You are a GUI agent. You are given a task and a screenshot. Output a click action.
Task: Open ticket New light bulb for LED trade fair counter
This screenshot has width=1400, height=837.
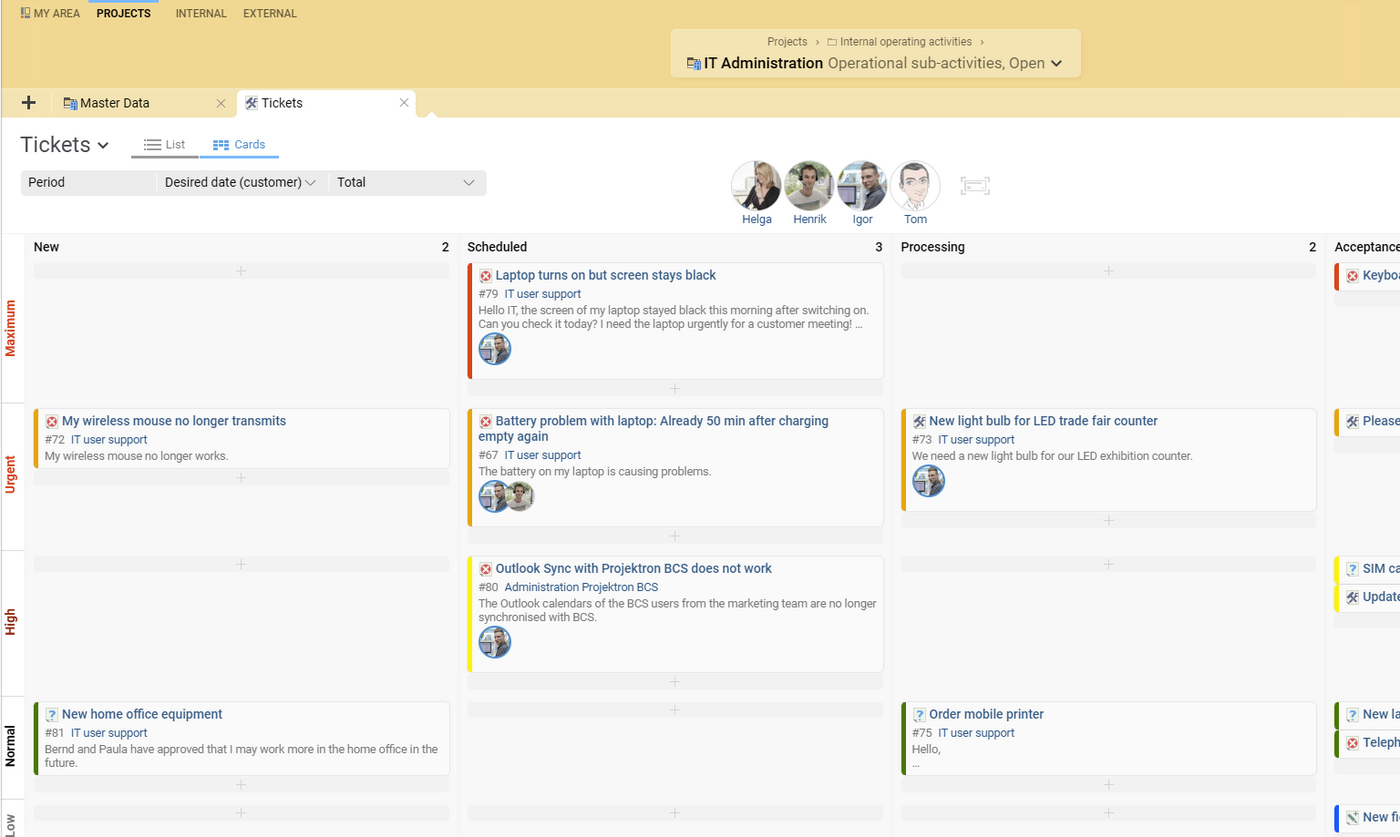(1043, 422)
